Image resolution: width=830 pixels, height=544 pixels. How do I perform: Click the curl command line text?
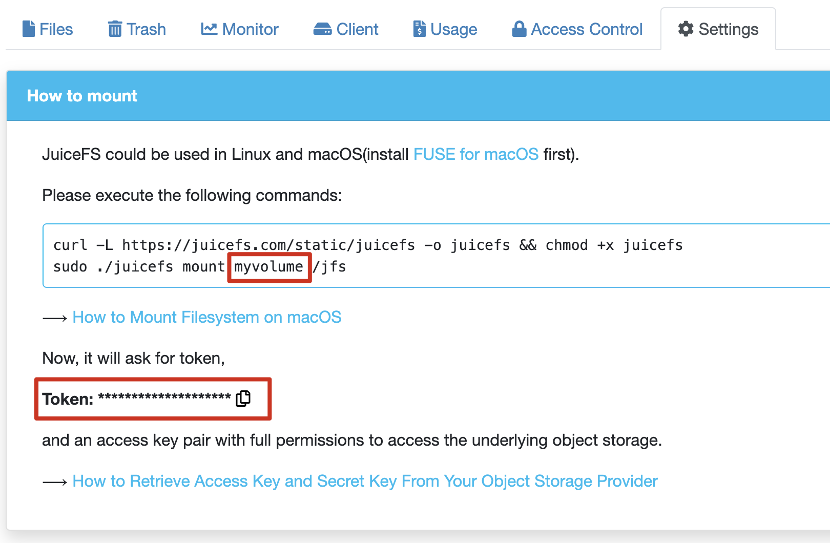368,245
